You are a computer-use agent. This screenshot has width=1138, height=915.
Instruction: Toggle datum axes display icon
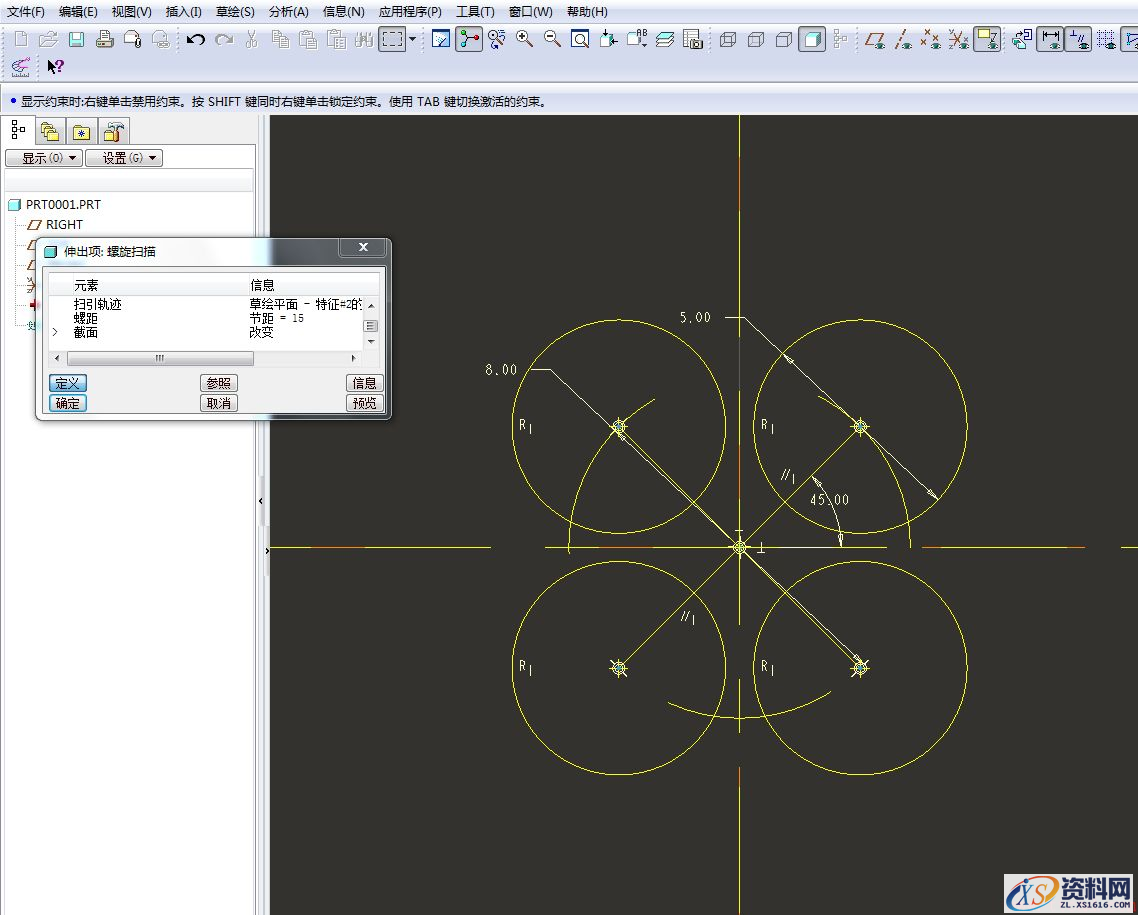[x=904, y=40]
